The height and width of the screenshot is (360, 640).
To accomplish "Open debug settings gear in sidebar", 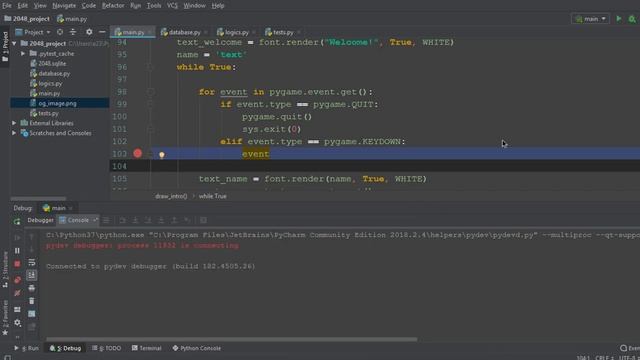I will pos(17,323).
